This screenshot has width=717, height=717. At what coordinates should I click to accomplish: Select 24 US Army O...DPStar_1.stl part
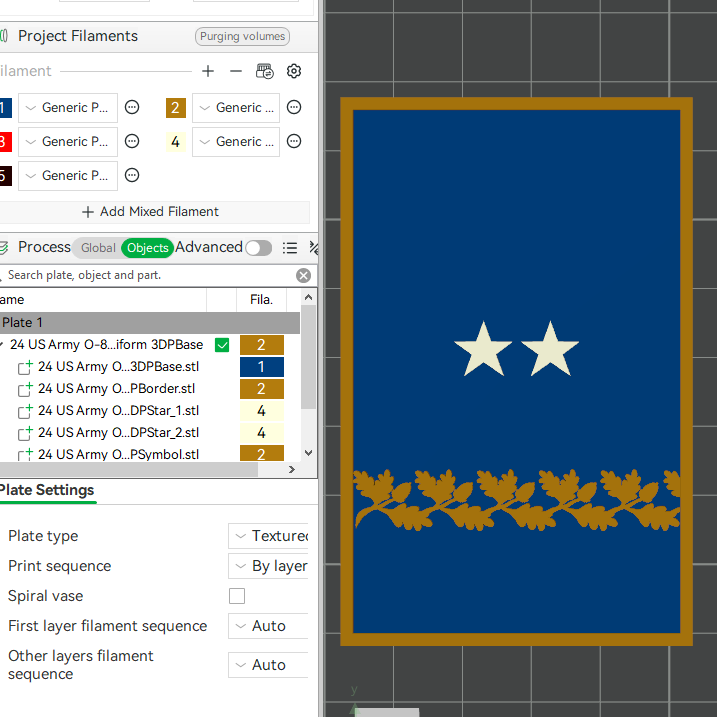click(x=118, y=411)
